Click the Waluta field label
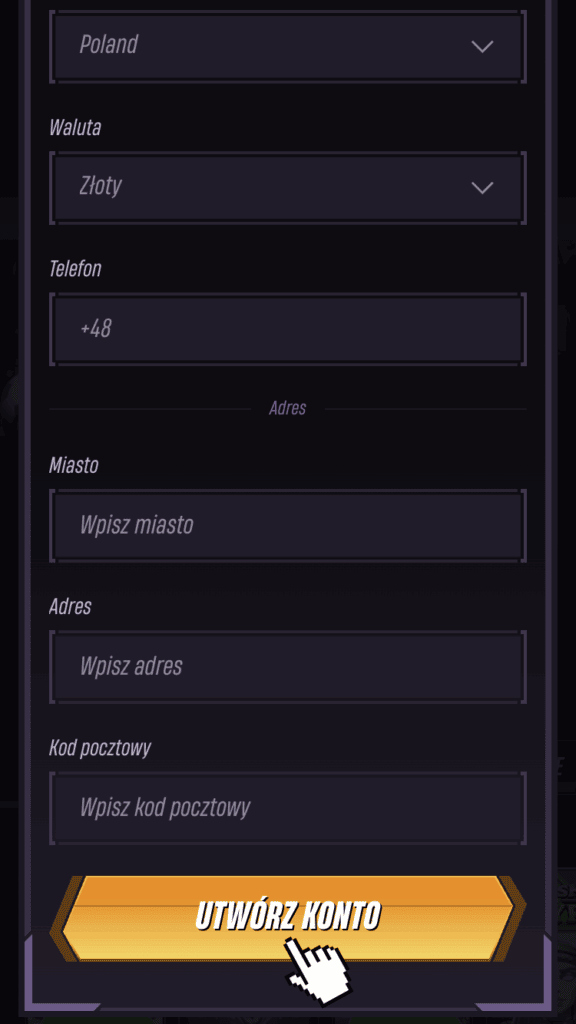Screen dimensions: 576x1024 [x=75, y=127]
